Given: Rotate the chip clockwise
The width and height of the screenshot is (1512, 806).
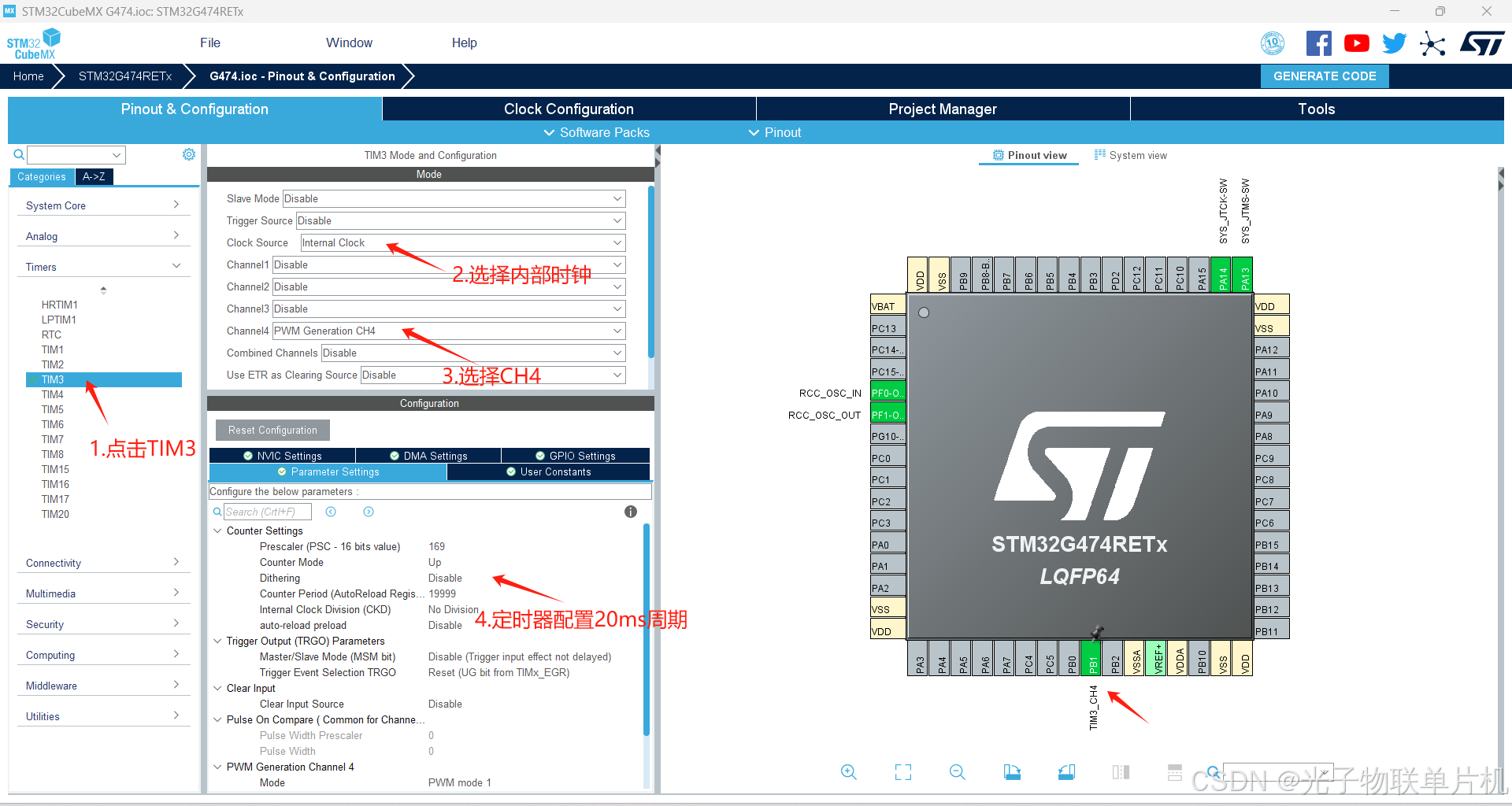Looking at the screenshot, I should pos(1012,772).
